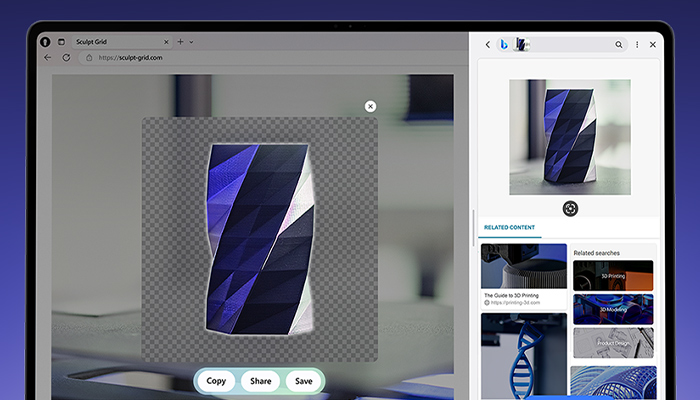Viewport: 700px width, 400px height.
Task: Open the tab actions icon beside profile
Action: 60,42
